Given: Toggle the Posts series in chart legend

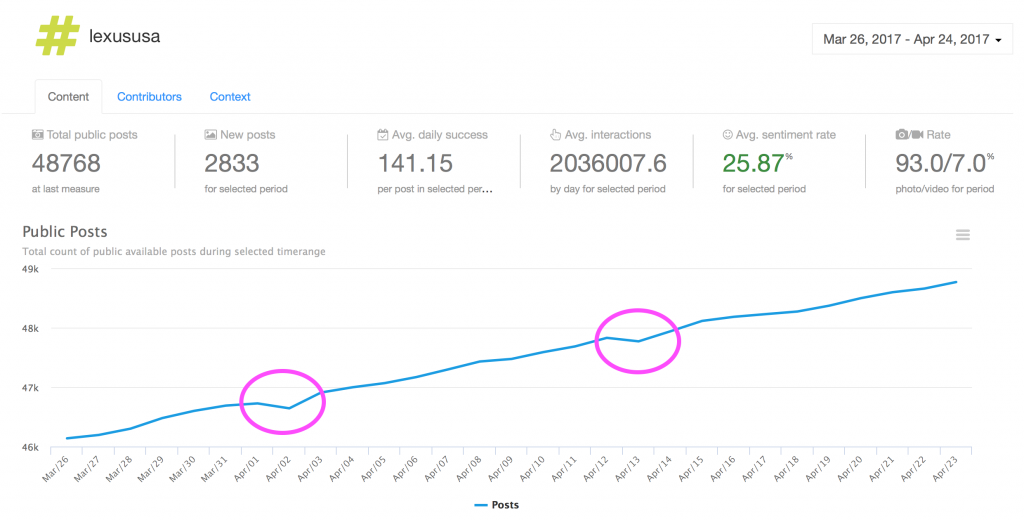Looking at the screenshot, I should tap(496, 505).
